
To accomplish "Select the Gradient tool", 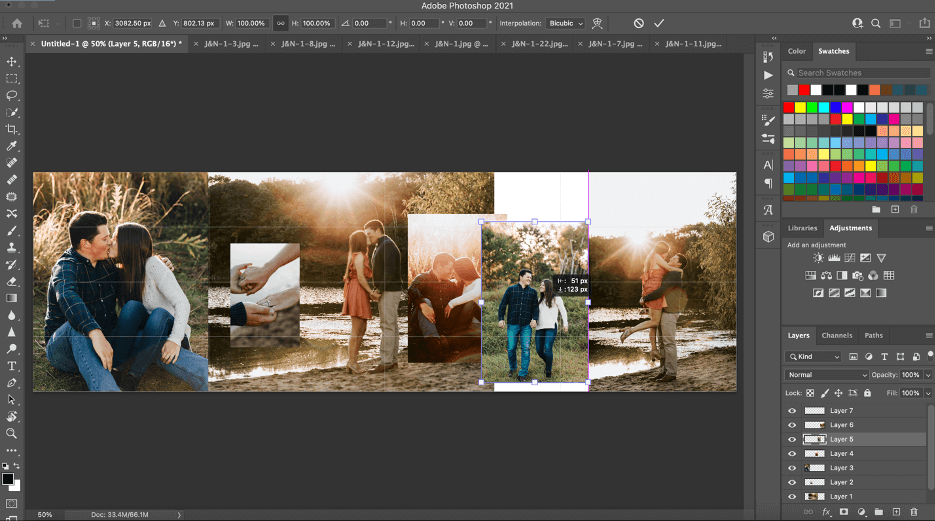I will pos(11,298).
